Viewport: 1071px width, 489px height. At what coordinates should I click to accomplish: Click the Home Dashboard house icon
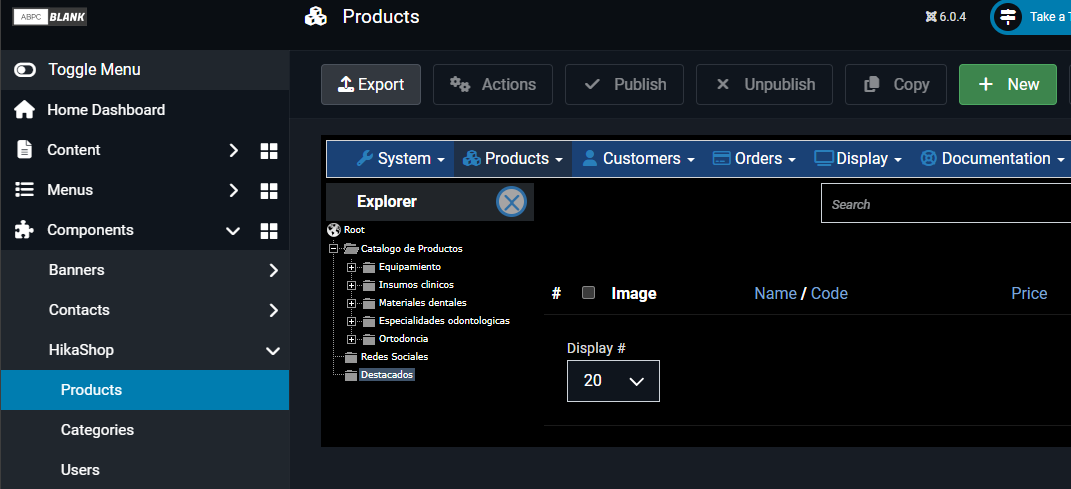point(25,110)
